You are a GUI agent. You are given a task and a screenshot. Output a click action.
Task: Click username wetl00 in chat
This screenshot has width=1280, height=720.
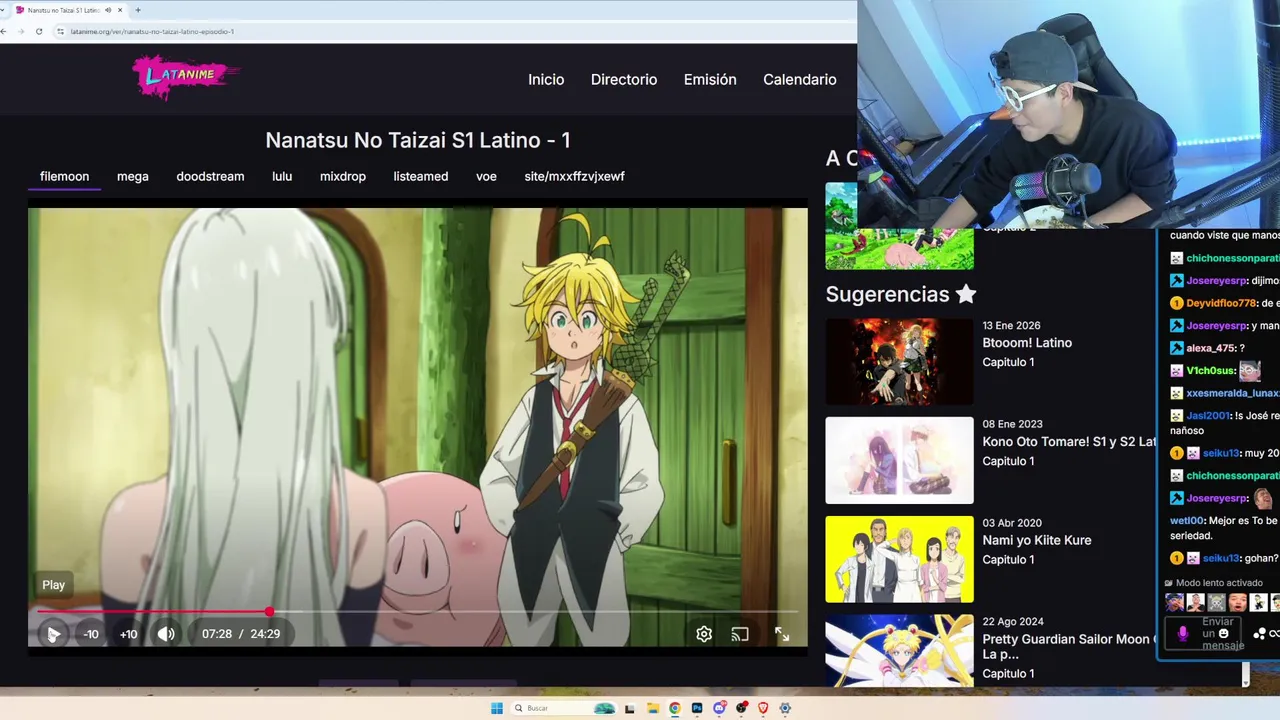pyautogui.click(x=1187, y=520)
